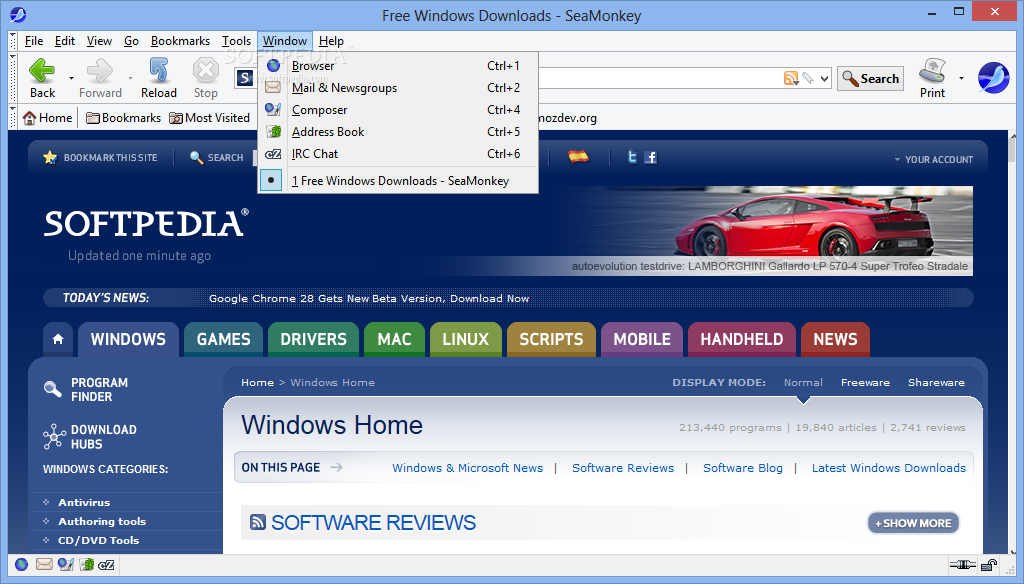Click the security padlock status icon
This screenshot has width=1024, height=584.
click(x=989, y=565)
